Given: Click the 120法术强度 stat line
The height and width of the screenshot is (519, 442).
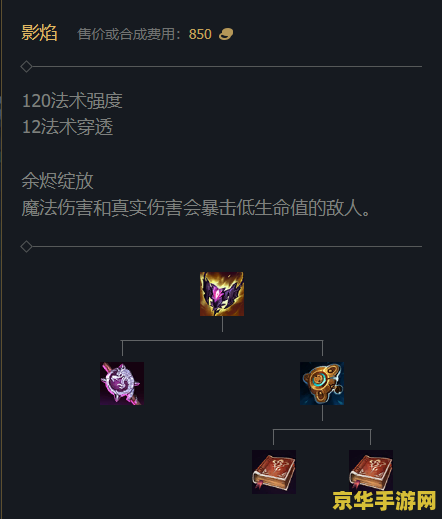Looking at the screenshot, I should tap(72, 101).
